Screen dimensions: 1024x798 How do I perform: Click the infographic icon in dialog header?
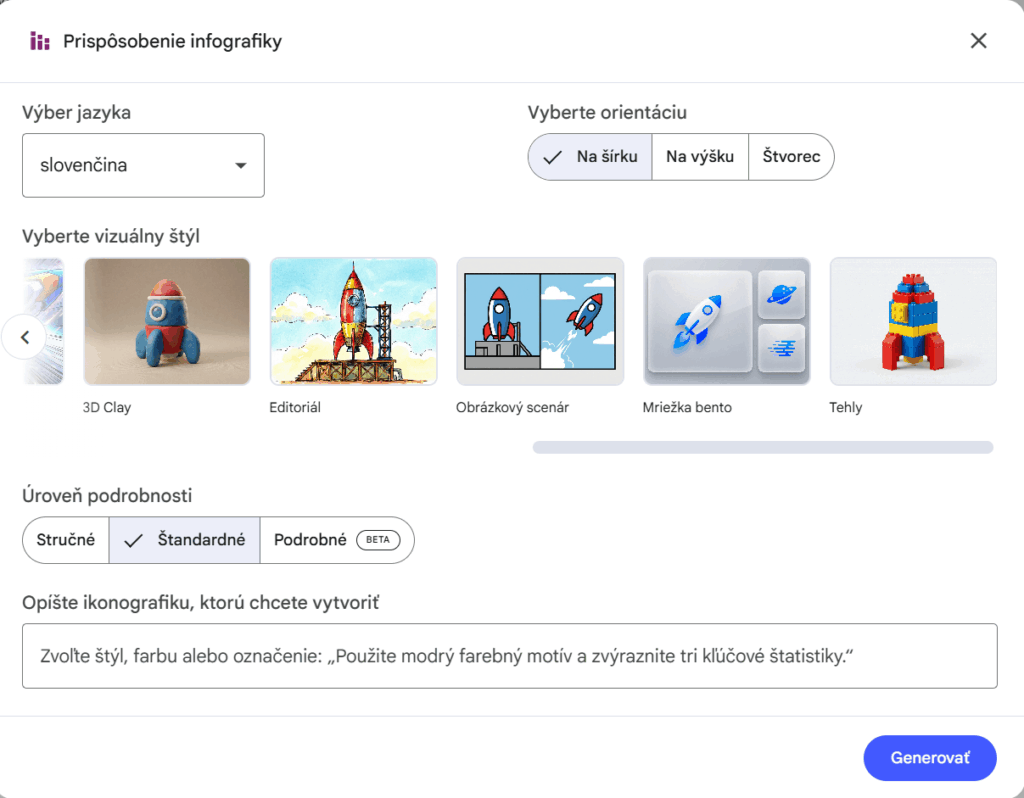pyautogui.click(x=40, y=41)
